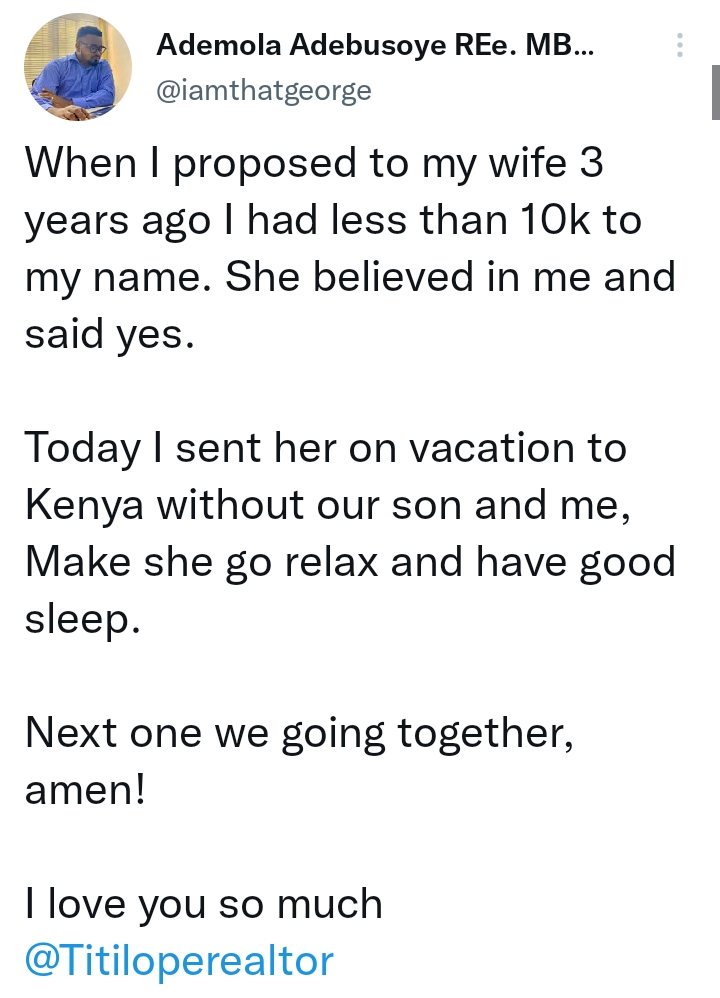Click the line "Make she go relax and have good"

[x=350, y=562]
